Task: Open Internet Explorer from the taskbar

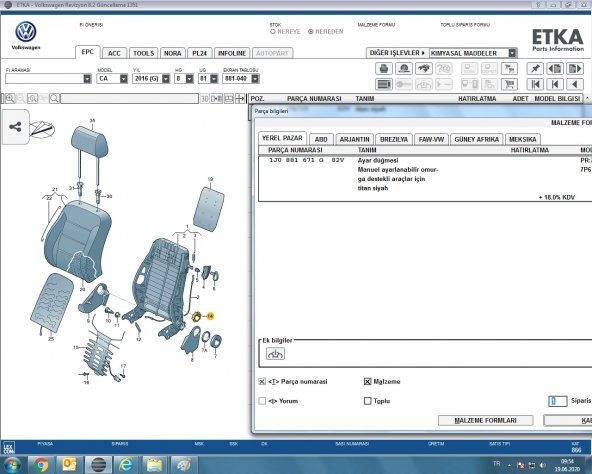Action: (126, 464)
